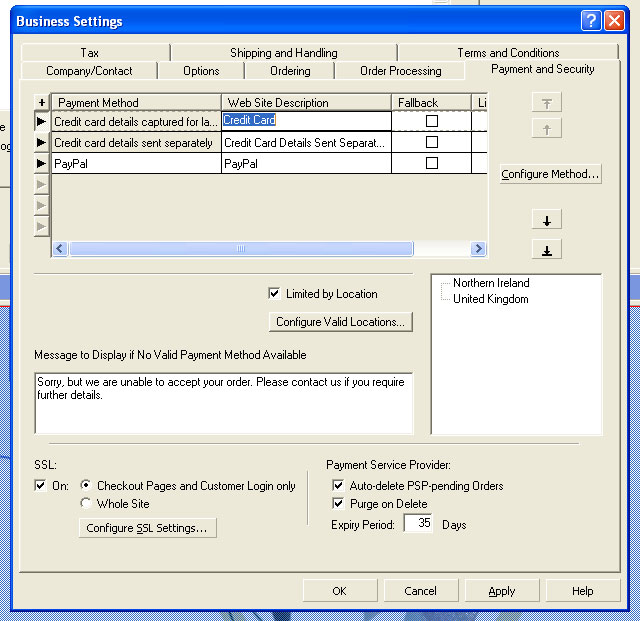
Task: Click the Configure Method button
Action: click(x=550, y=174)
